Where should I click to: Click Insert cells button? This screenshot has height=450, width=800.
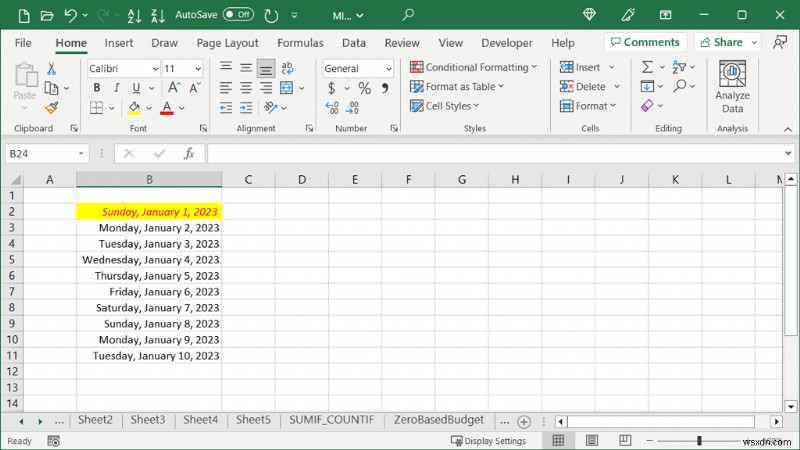[580, 67]
